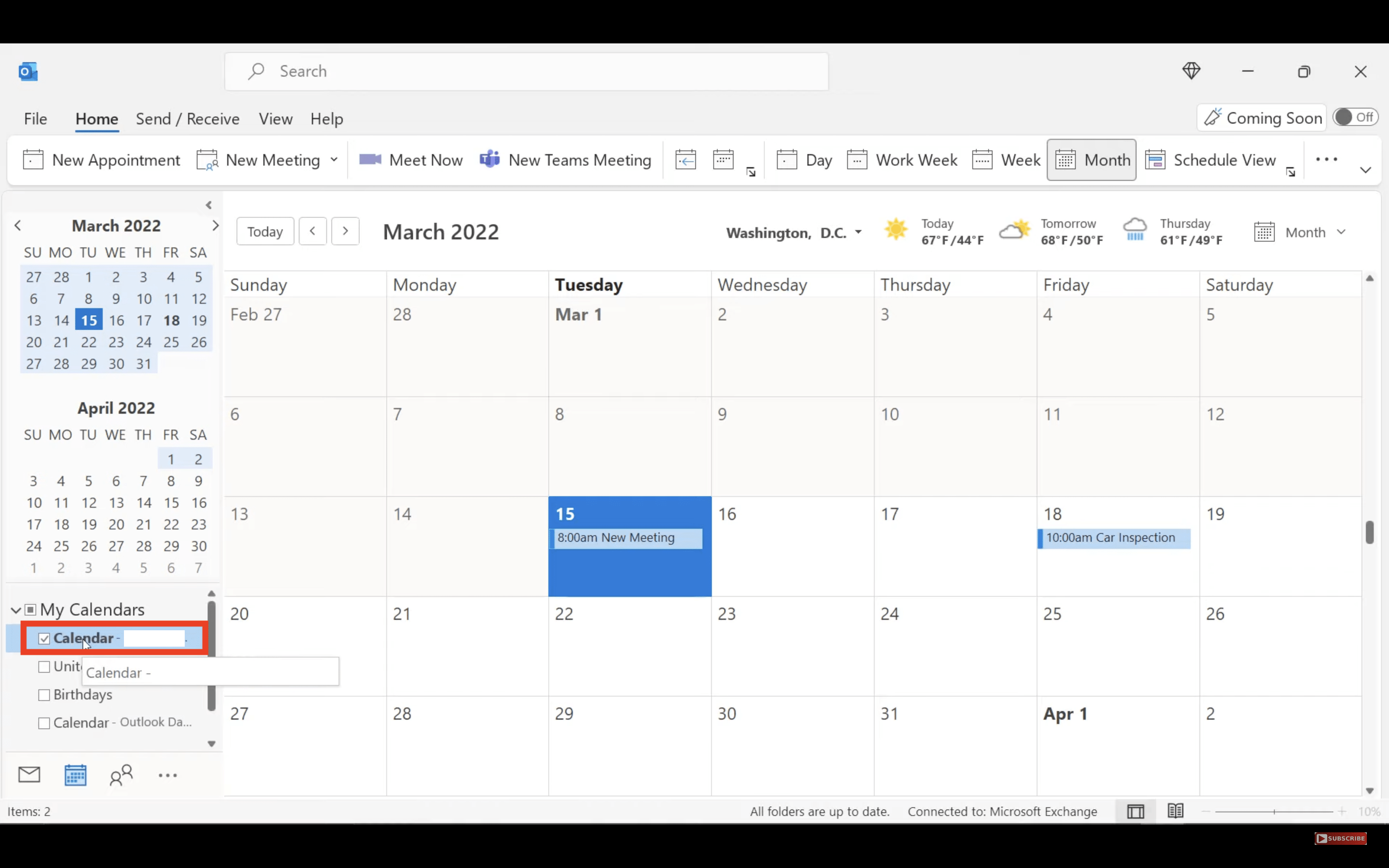
Task: Switch to People module
Action: (121, 775)
